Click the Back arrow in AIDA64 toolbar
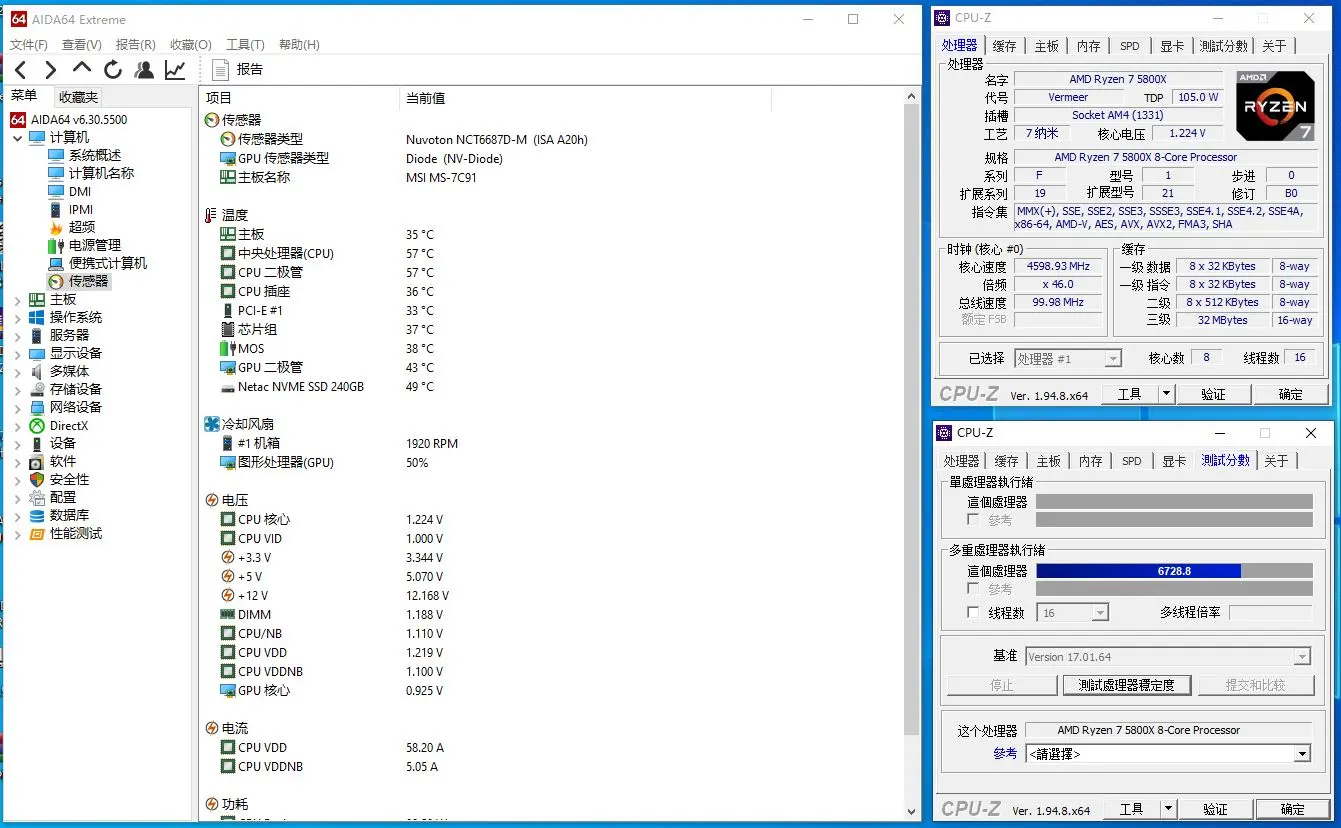 click(x=20, y=69)
